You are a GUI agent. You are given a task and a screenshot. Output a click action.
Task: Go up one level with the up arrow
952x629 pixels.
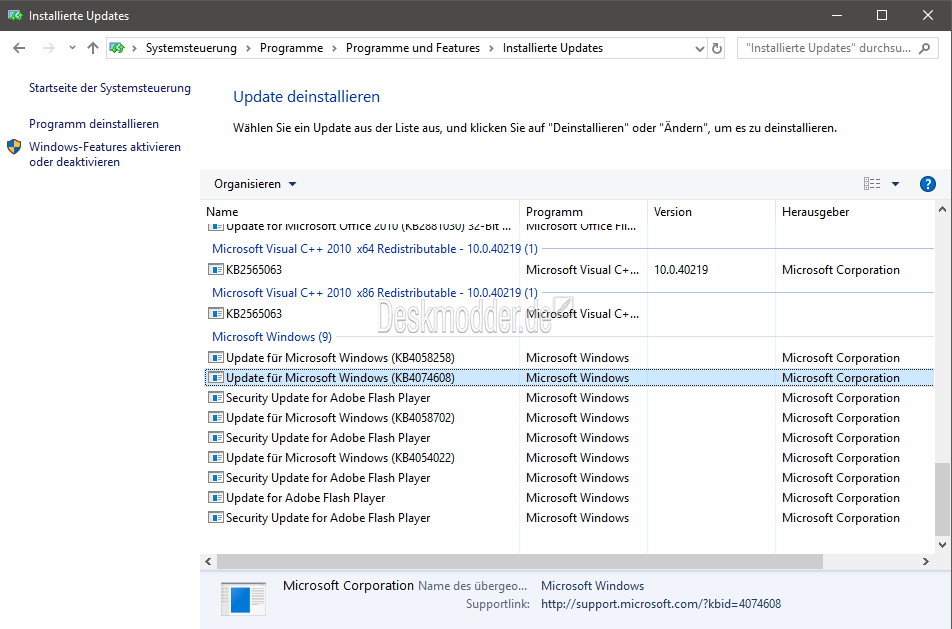(x=92, y=48)
